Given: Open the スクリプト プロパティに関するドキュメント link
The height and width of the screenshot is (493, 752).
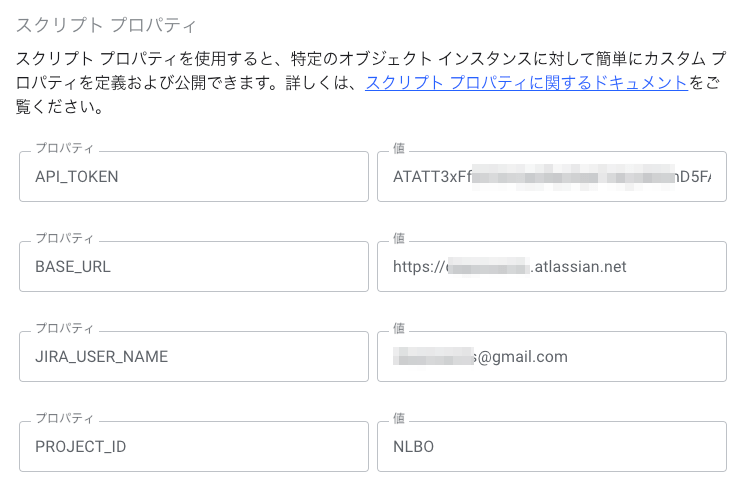Looking at the screenshot, I should pyautogui.click(x=526, y=82).
